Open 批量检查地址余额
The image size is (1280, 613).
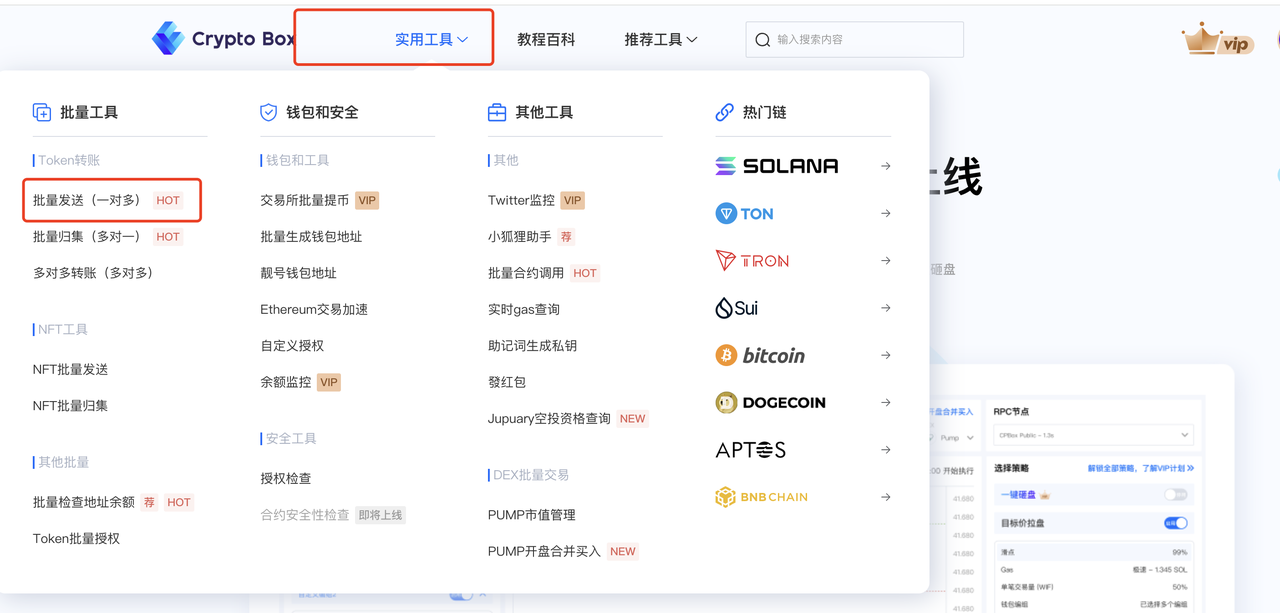(x=83, y=502)
